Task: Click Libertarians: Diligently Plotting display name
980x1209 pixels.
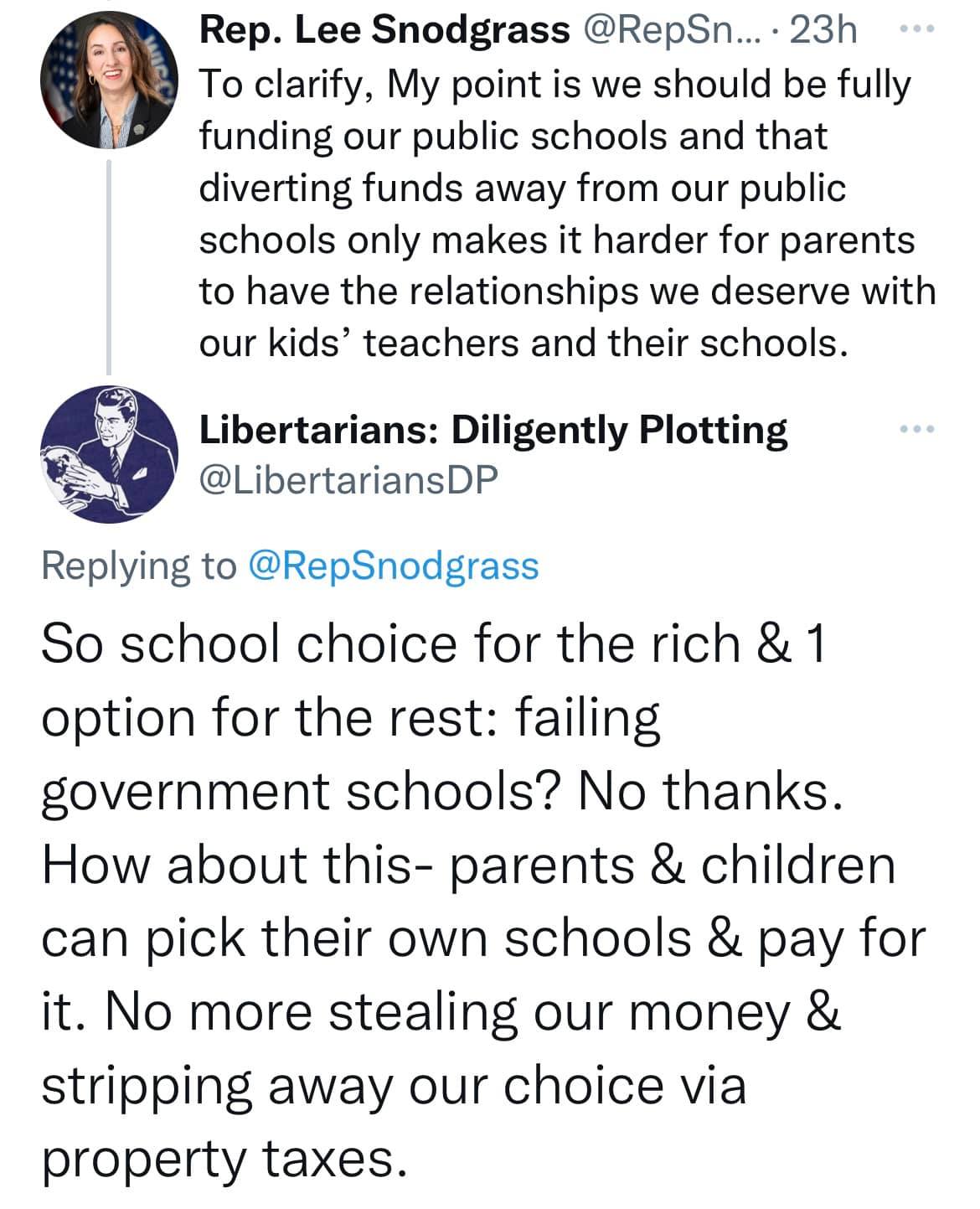Action: tap(493, 430)
